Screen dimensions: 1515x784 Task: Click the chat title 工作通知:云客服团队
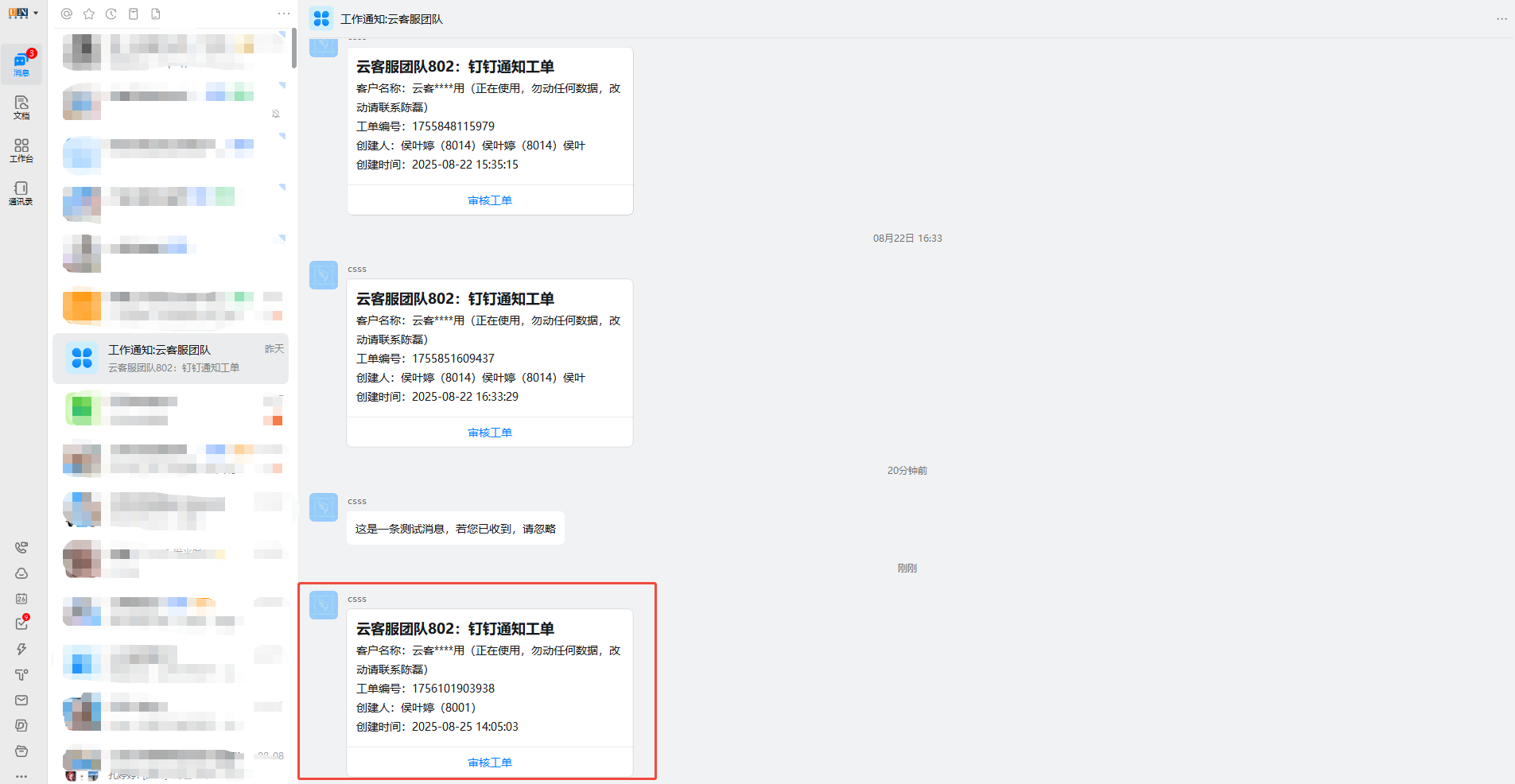tap(391, 19)
